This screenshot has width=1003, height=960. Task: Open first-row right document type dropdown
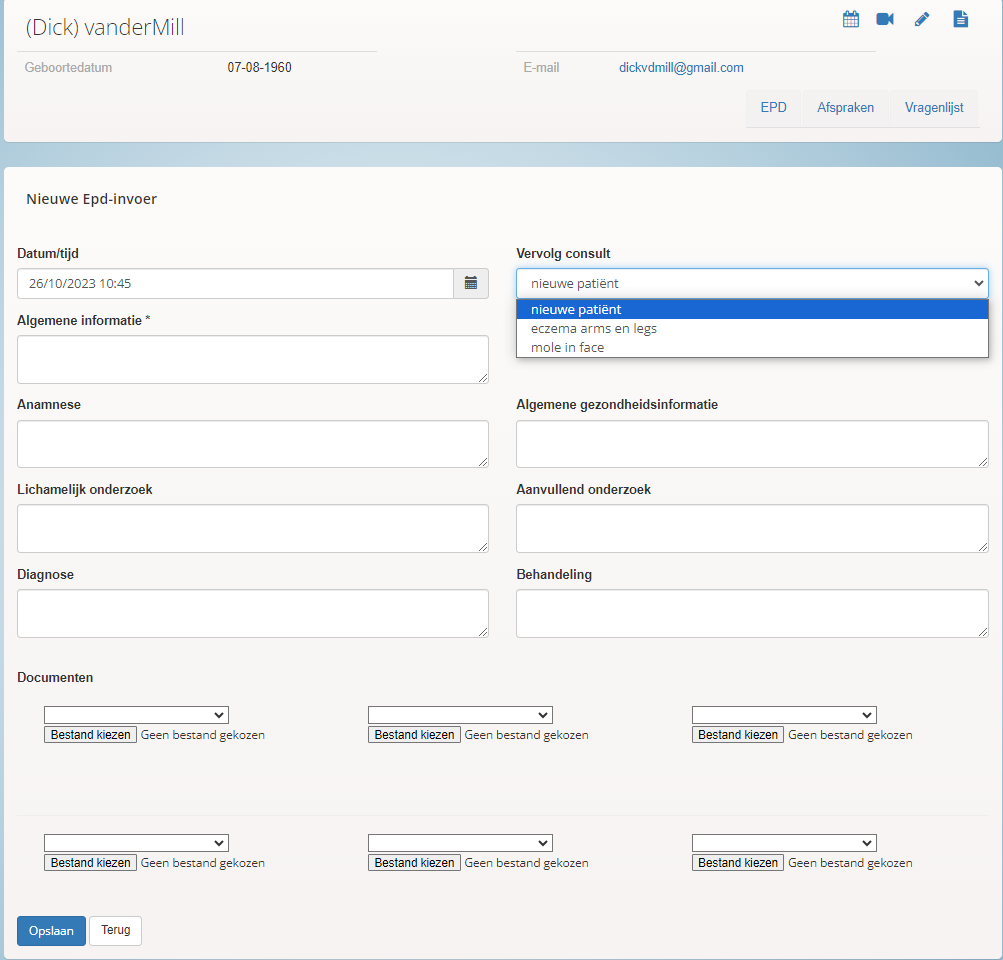[784, 715]
